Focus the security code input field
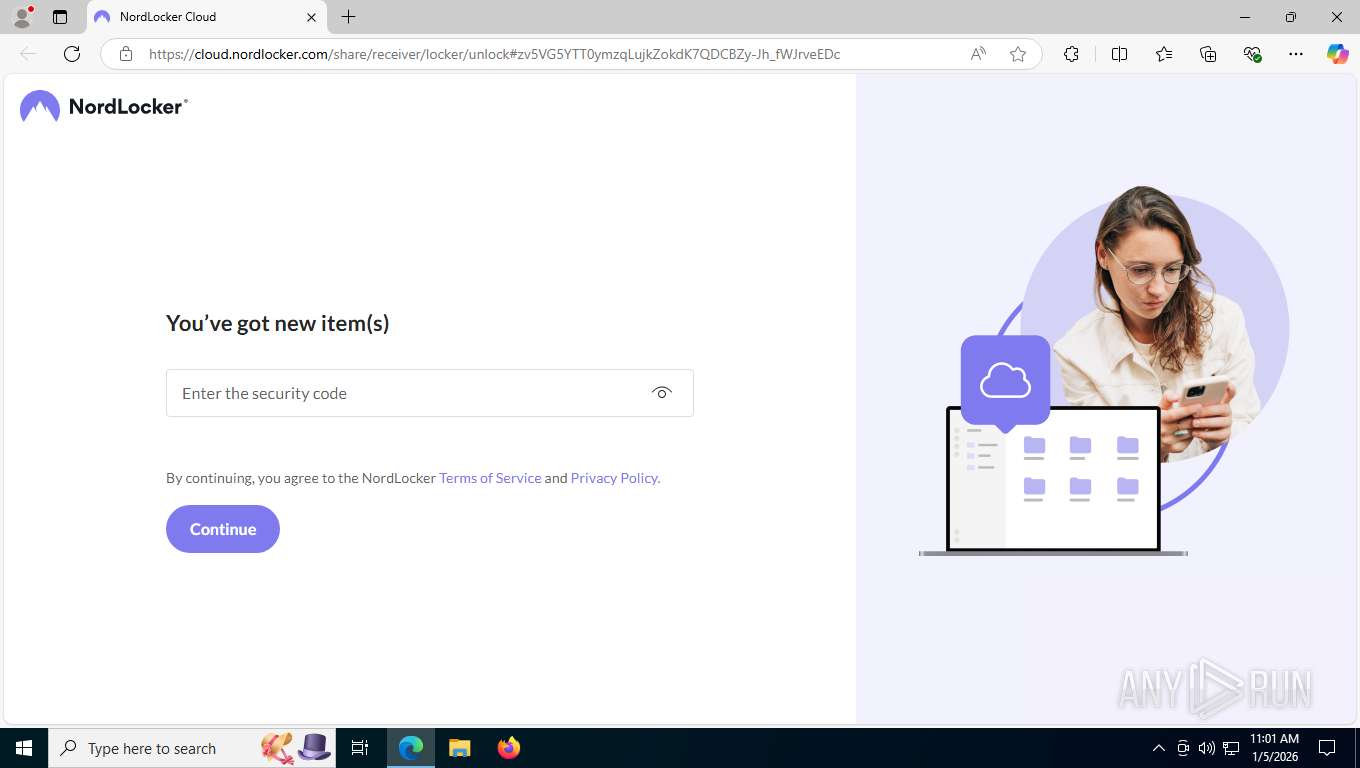The width and height of the screenshot is (1360, 768). (x=429, y=393)
